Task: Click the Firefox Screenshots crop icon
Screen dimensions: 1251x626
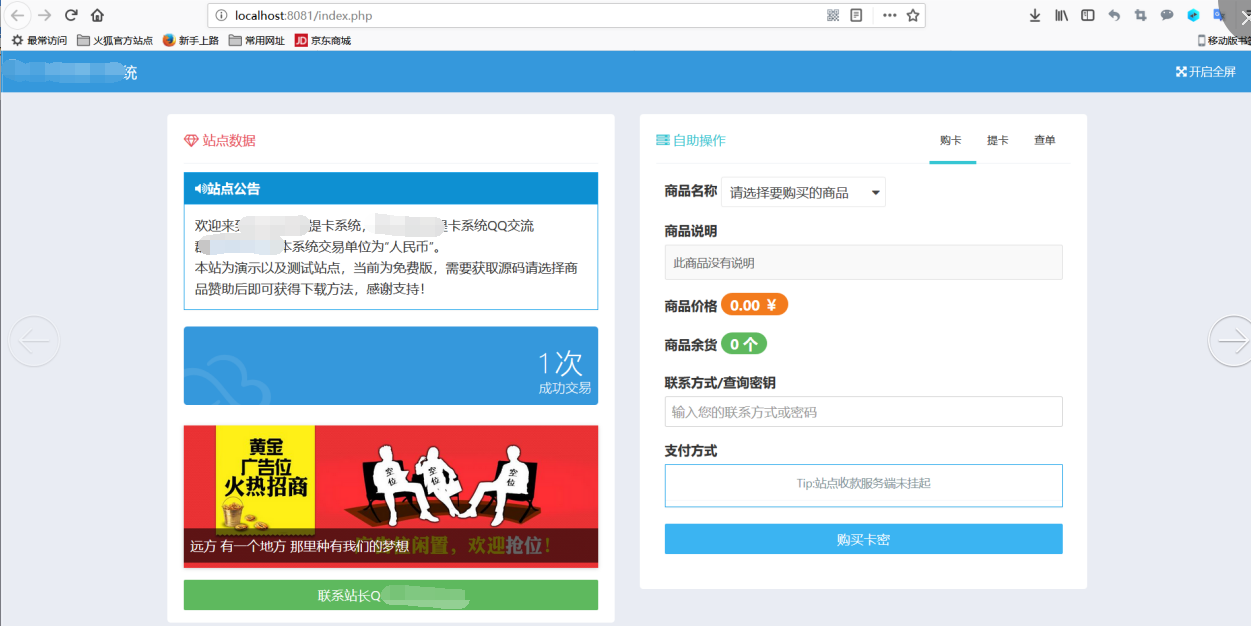Action: coord(1140,15)
